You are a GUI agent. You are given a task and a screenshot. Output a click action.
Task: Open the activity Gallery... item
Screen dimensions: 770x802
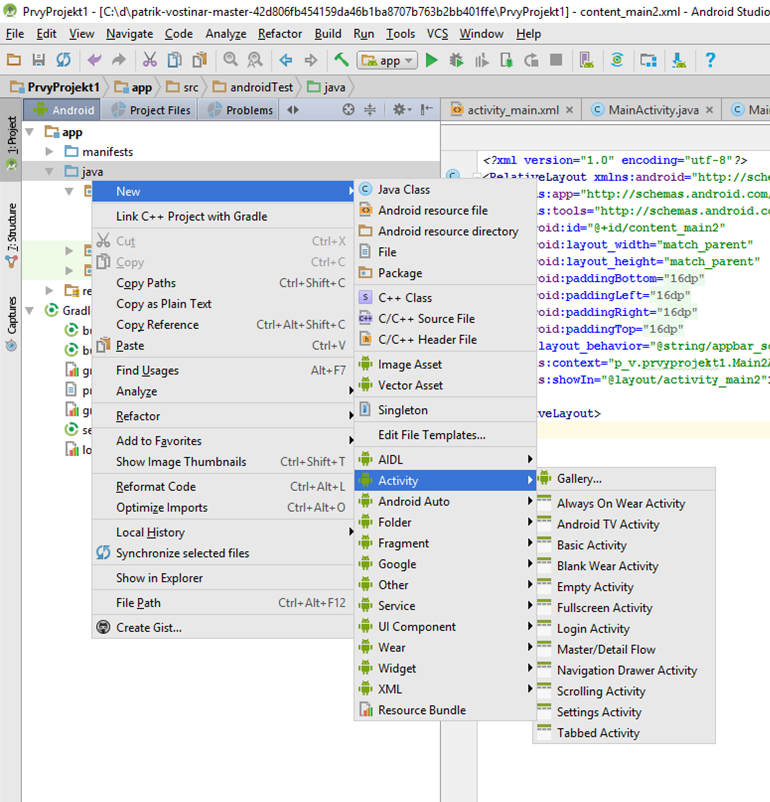click(624, 479)
